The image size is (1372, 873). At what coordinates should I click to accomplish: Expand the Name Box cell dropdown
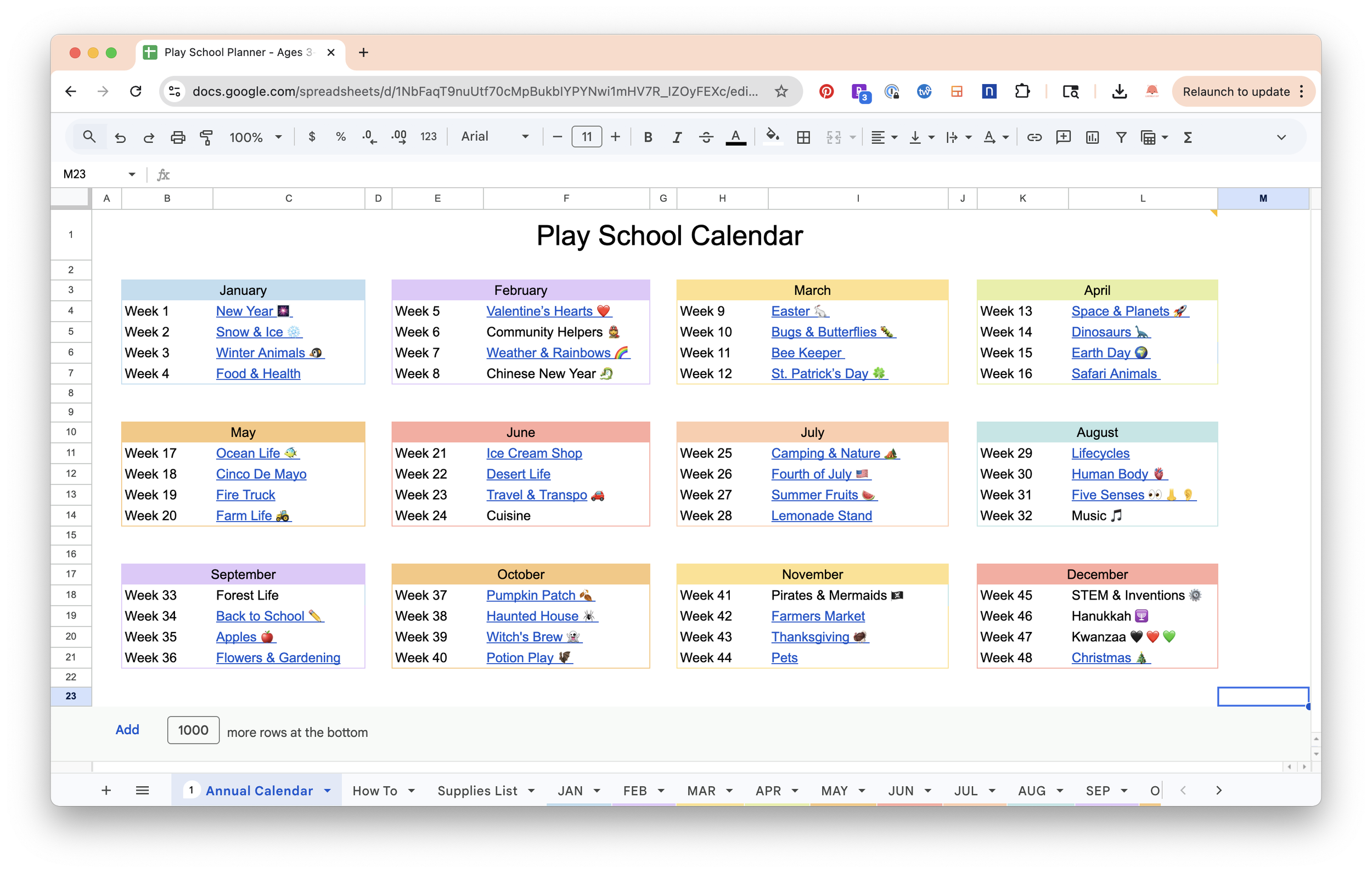point(132,175)
